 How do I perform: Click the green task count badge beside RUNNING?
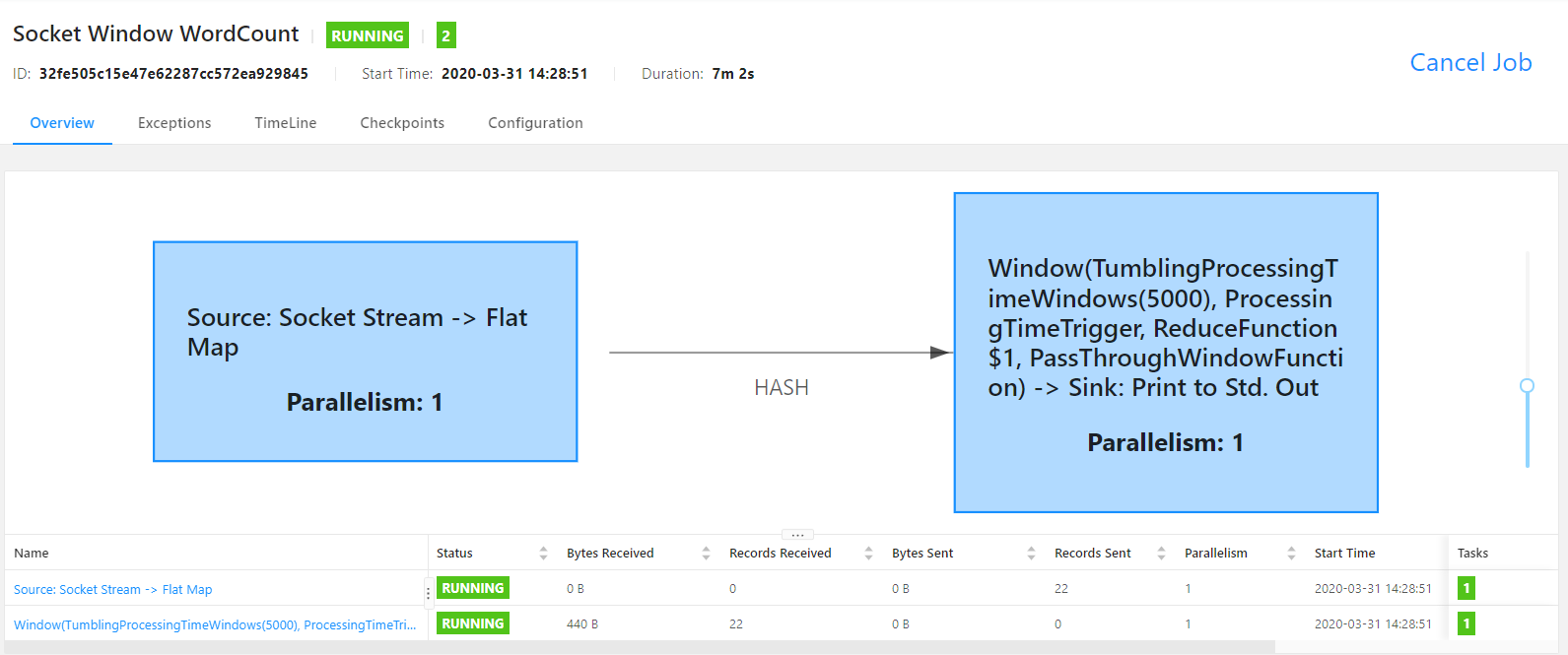445,35
